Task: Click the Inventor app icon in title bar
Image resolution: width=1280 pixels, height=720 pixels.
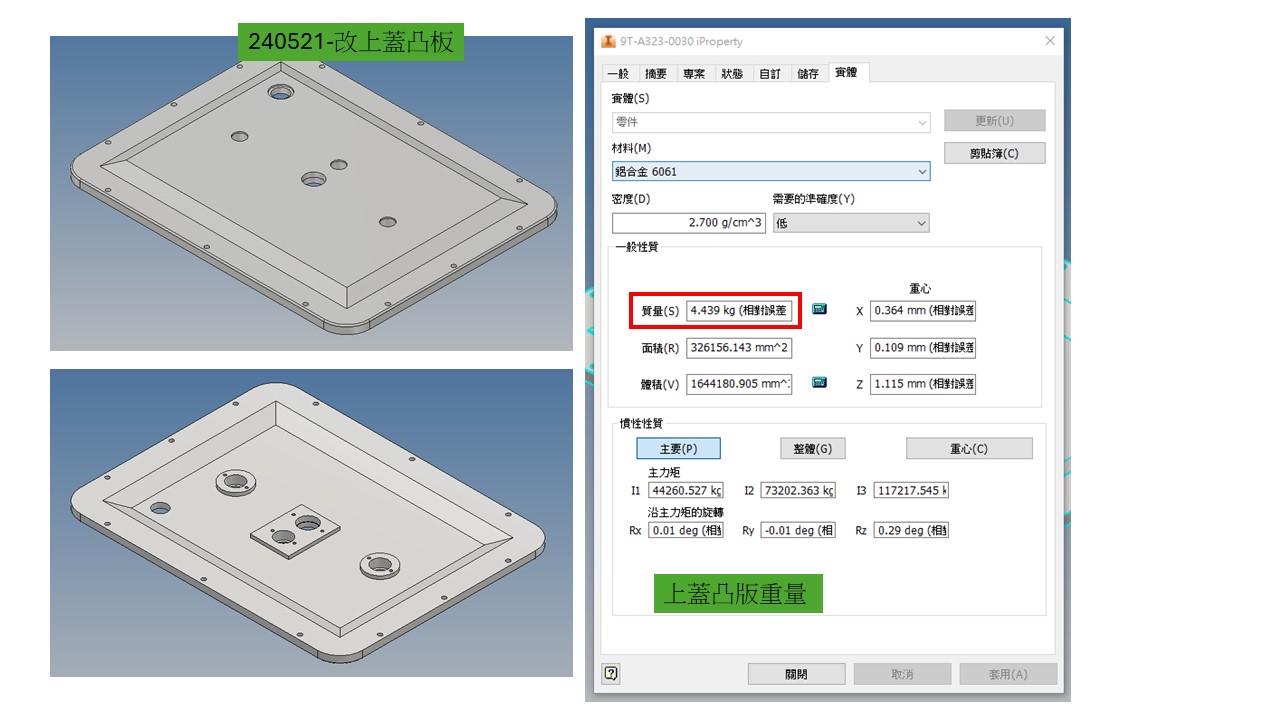Action: coord(609,41)
